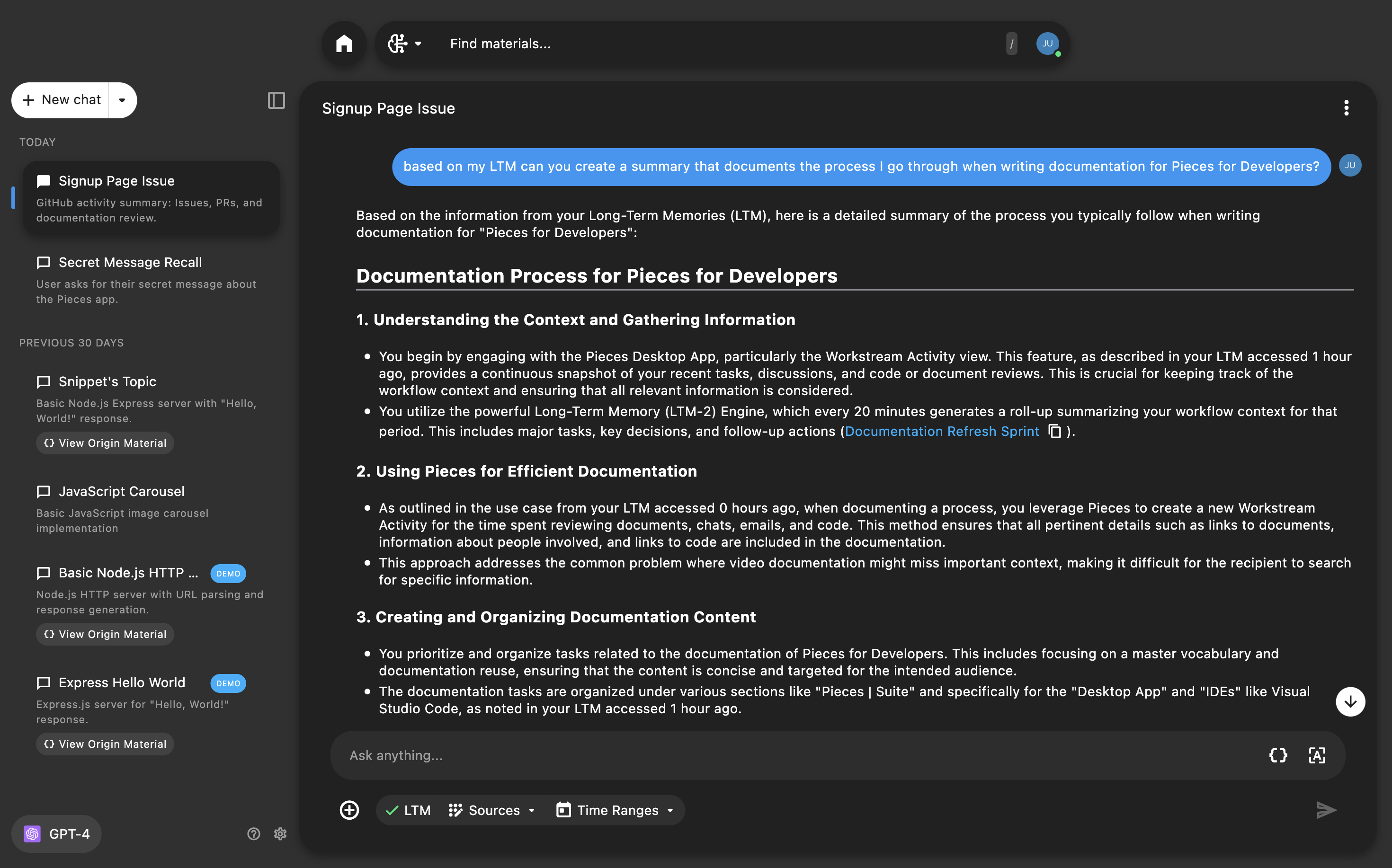Click the TODAY section label
Viewport: 1392px width, 868px height.
[37, 142]
